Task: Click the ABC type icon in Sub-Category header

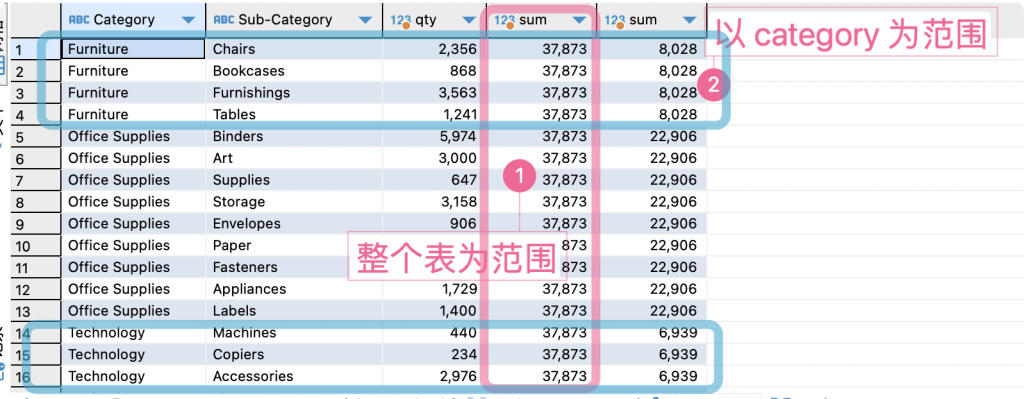Action: (223, 20)
